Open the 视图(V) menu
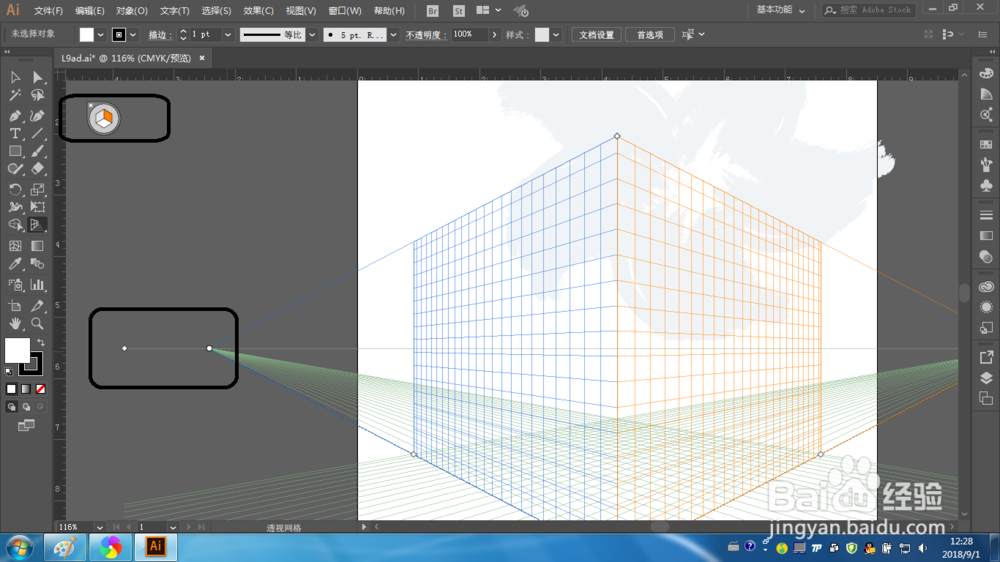The image size is (1000, 562). pos(300,11)
